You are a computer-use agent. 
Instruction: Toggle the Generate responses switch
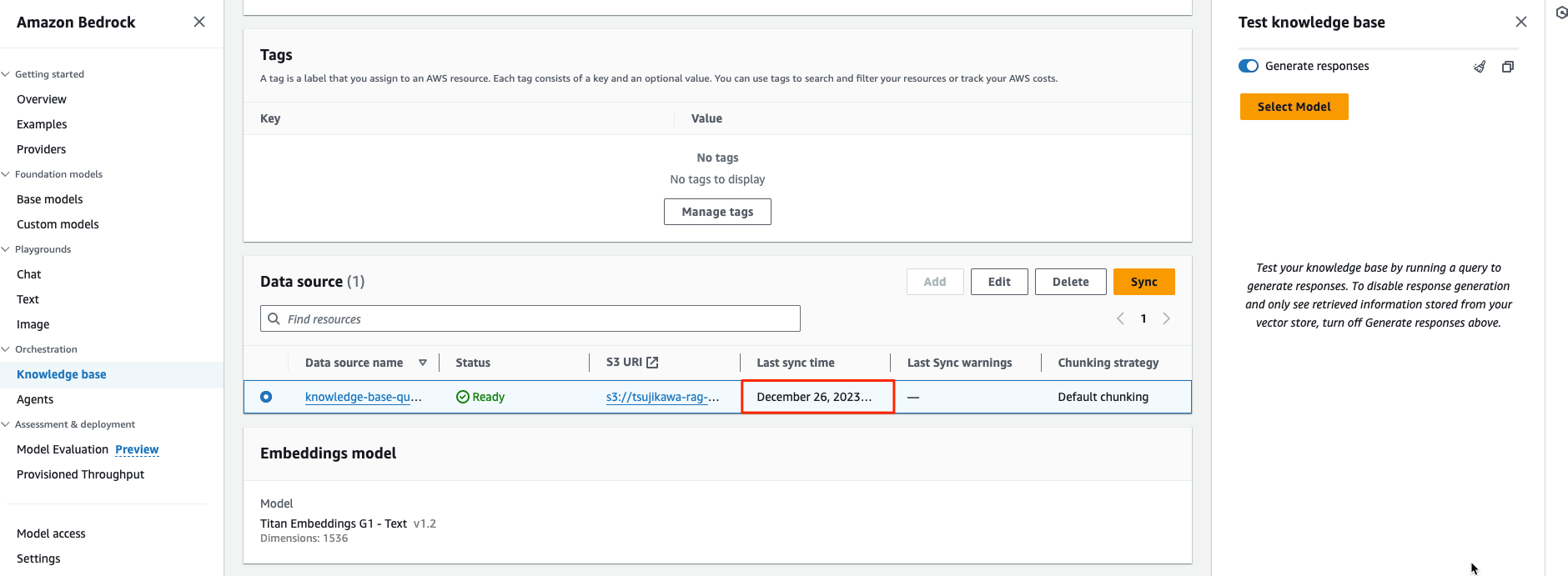coord(1249,66)
